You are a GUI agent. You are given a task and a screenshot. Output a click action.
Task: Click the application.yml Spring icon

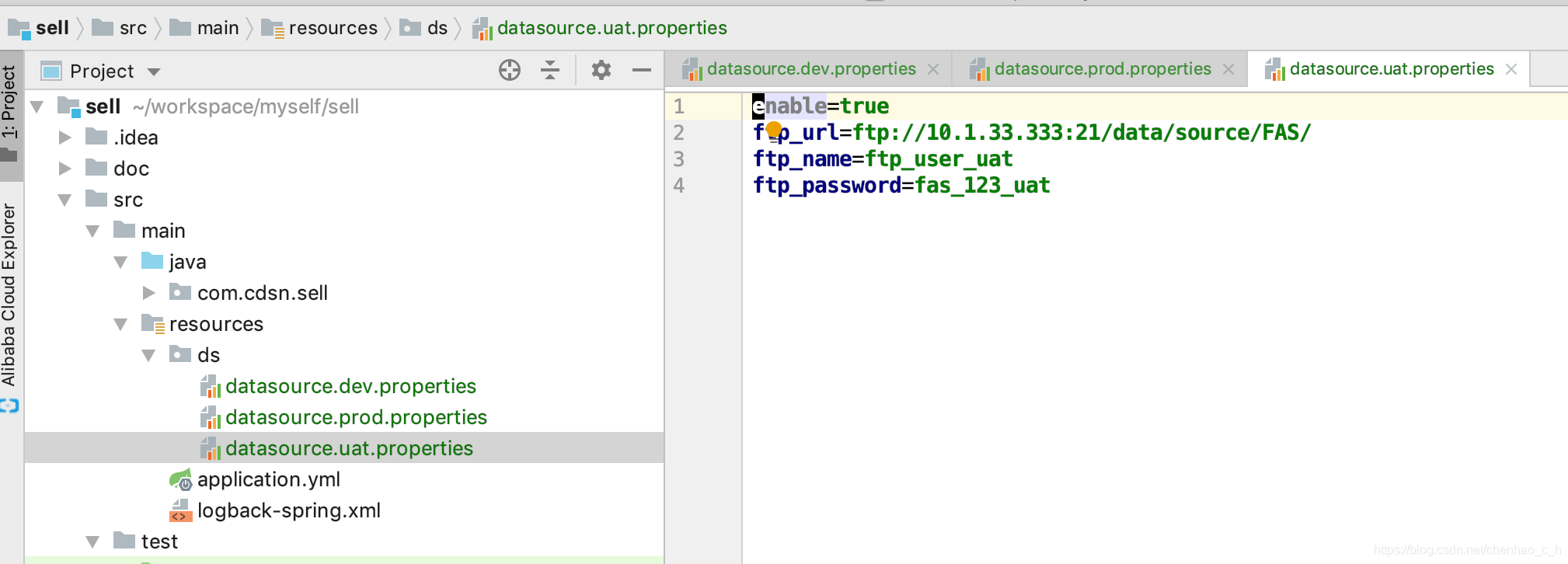[180, 480]
